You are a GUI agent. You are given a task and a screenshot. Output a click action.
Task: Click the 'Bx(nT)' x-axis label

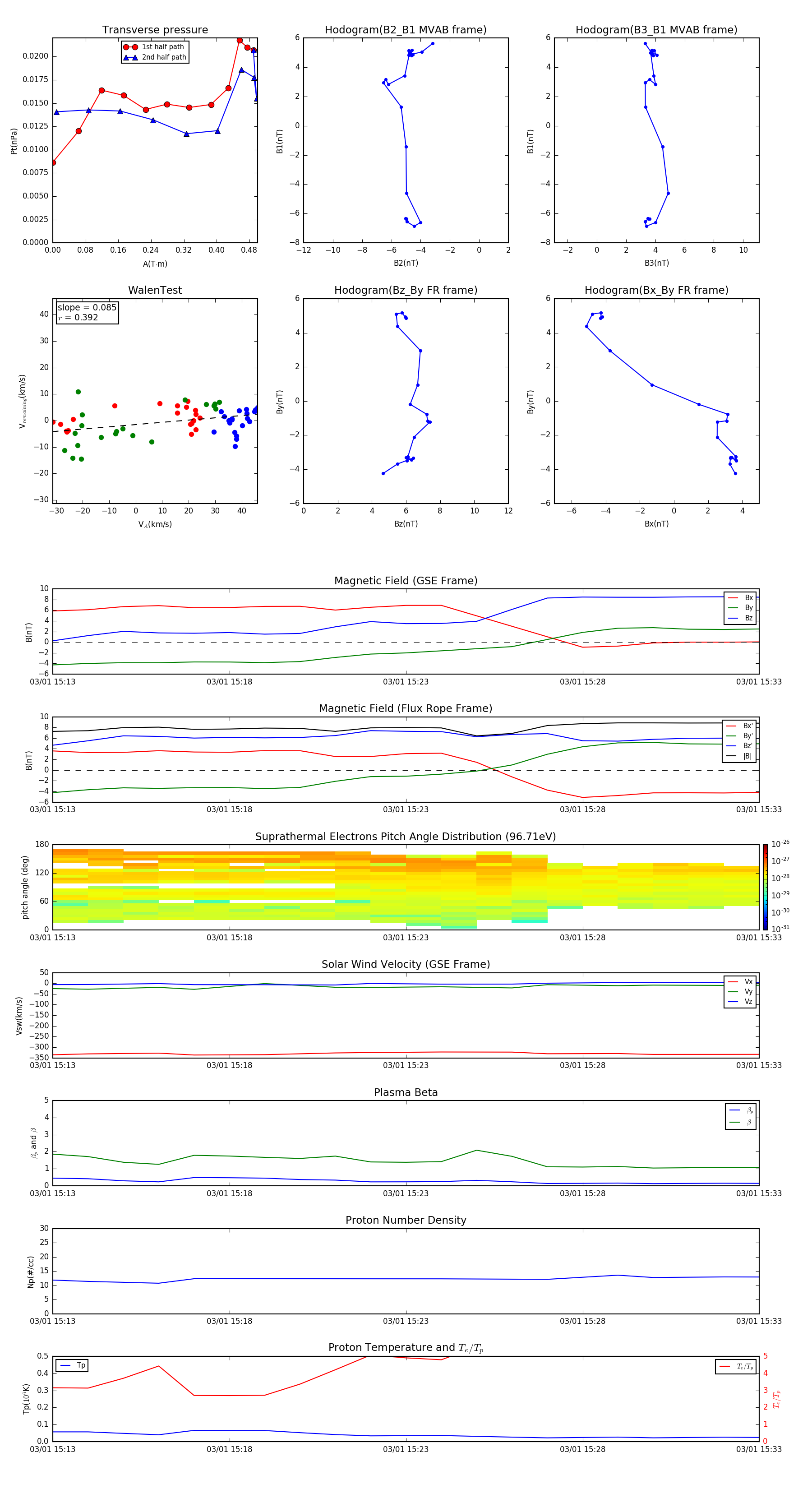tap(656, 524)
